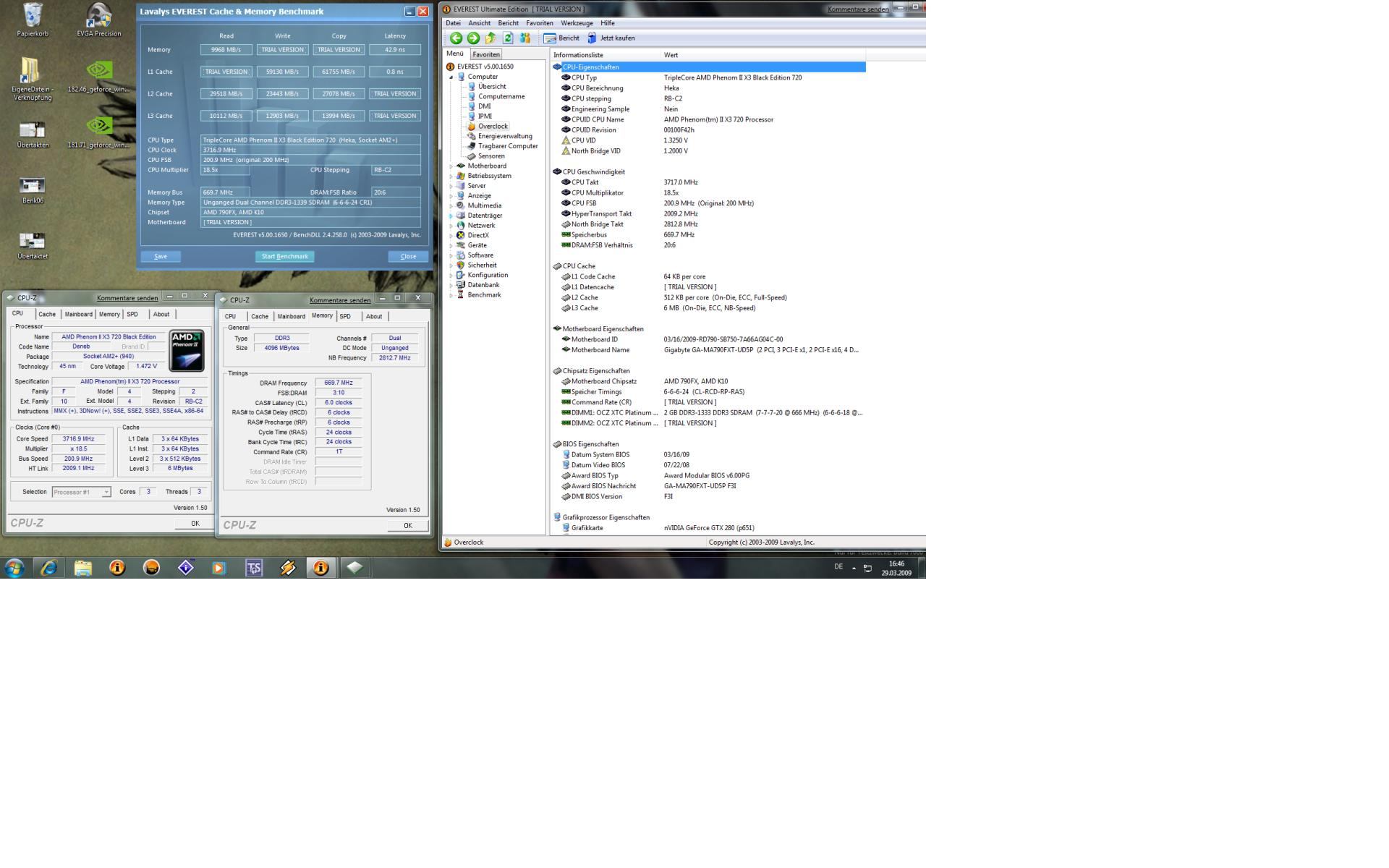Expand the Anzeige tree node
The width and height of the screenshot is (1389, 868).
(x=451, y=196)
